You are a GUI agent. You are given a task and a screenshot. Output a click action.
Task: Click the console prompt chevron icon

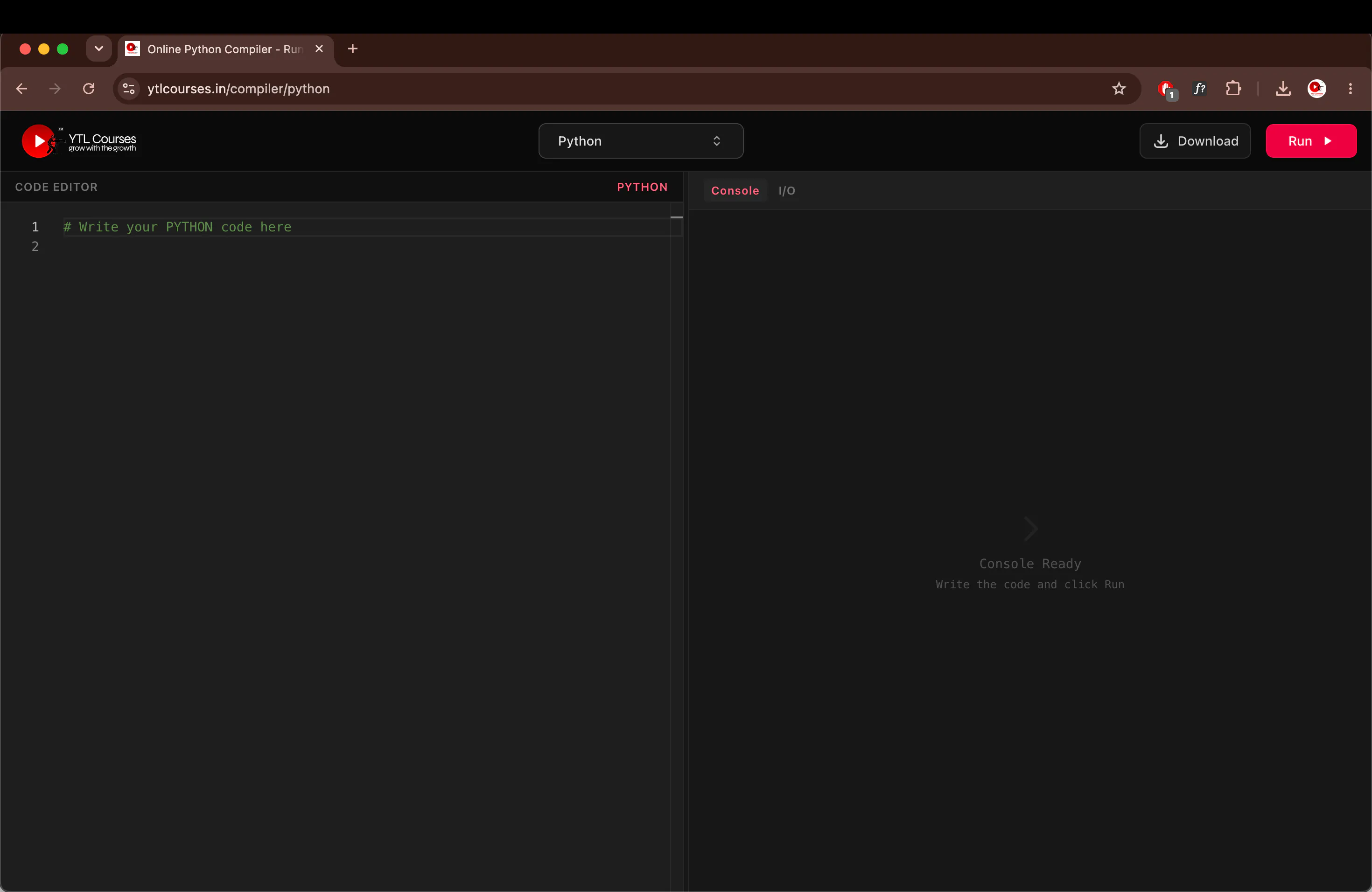[1030, 529]
